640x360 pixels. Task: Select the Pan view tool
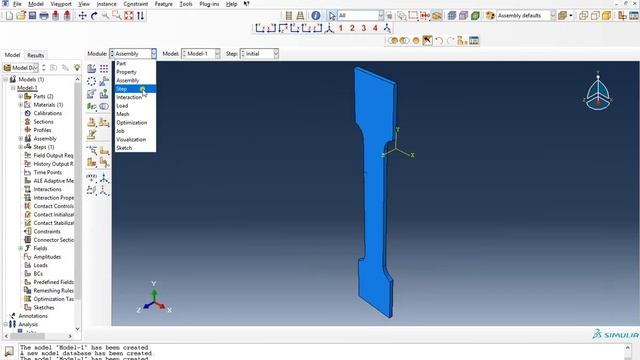(82, 16)
